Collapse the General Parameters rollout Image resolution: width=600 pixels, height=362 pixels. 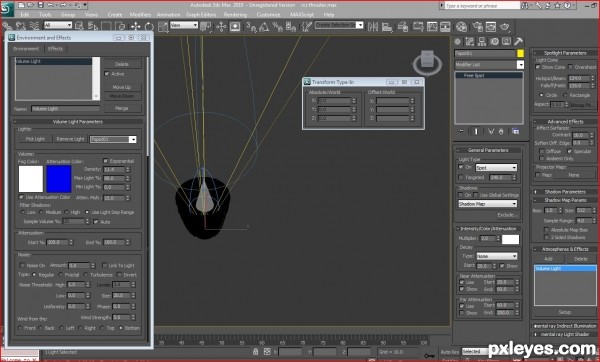click(x=488, y=150)
